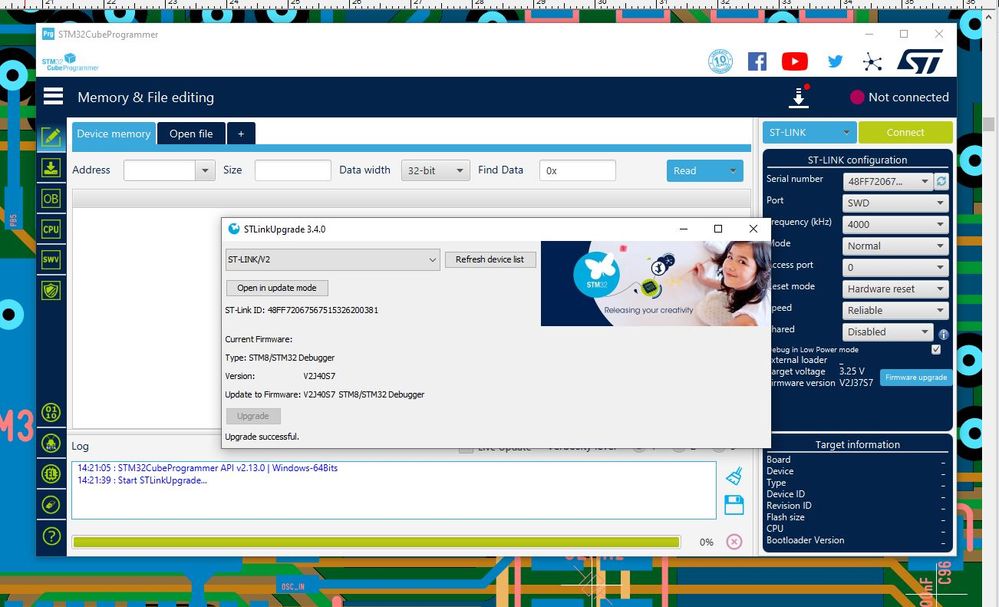The height and width of the screenshot is (607, 999).
Task: Open Memory & File editing pencil icon
Action: click(51, 136)
